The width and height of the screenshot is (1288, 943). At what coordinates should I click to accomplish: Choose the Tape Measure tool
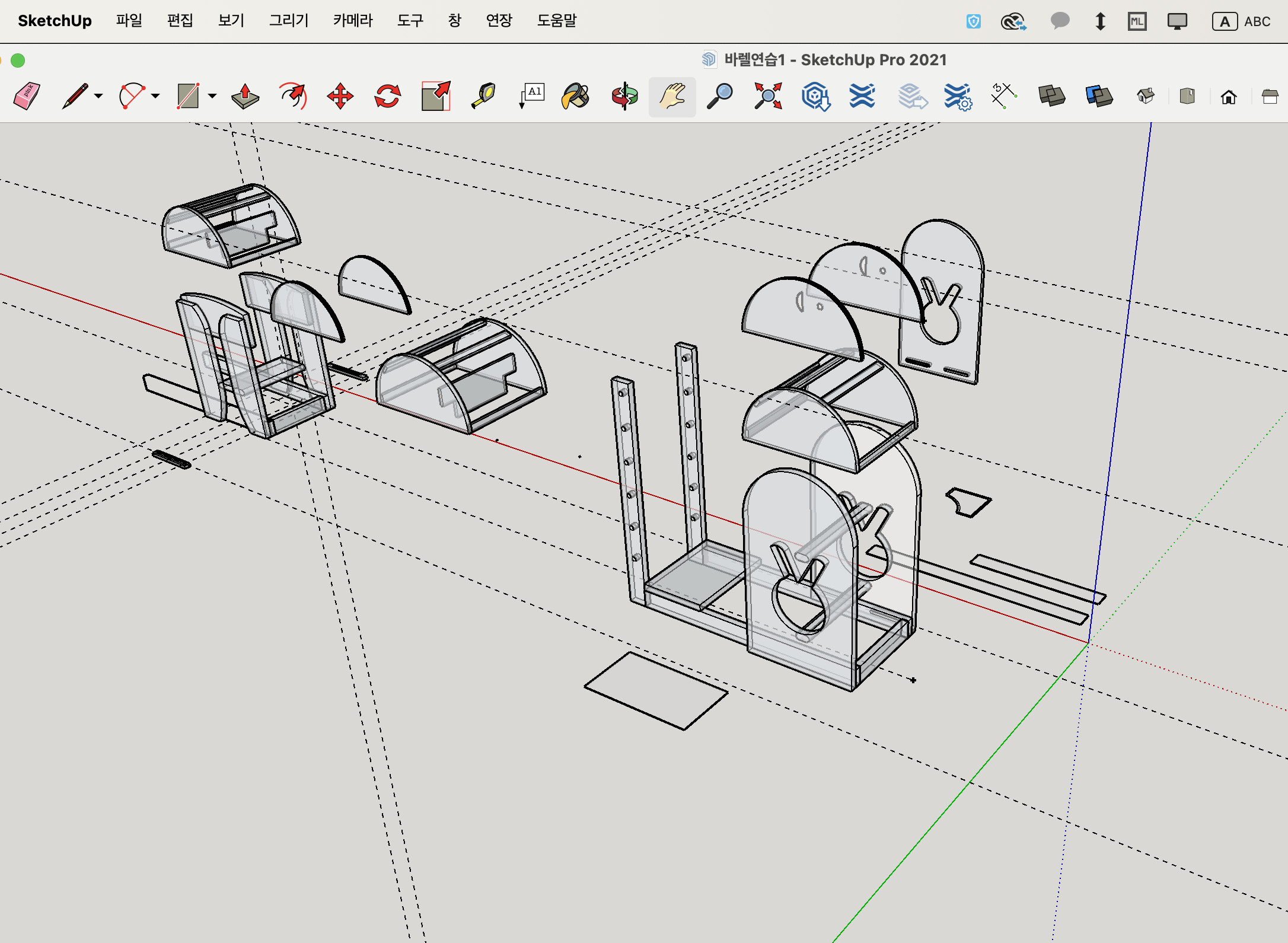(x=483, y=96)
